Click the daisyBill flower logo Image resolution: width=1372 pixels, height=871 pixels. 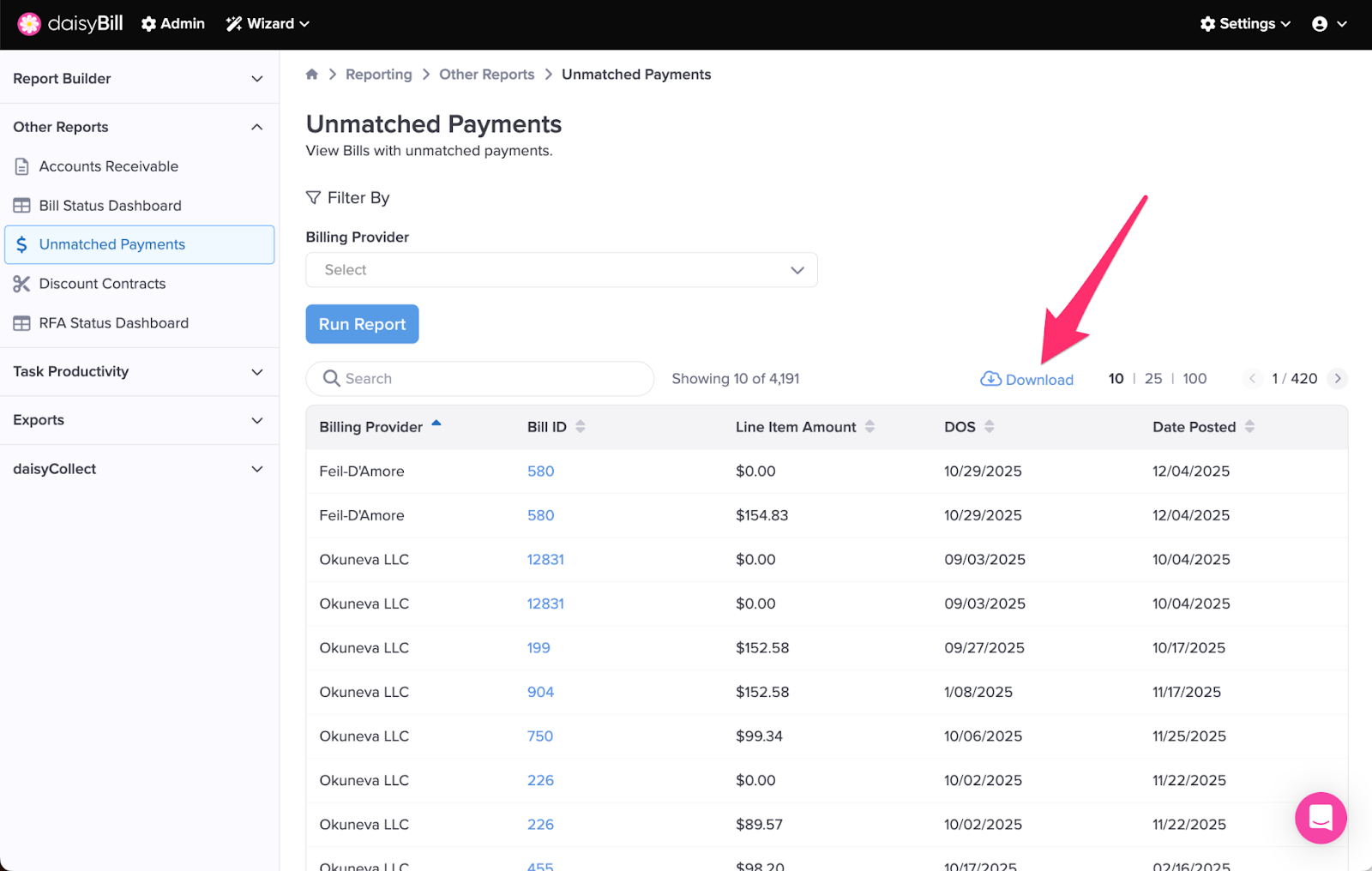[x=29, y=24]
